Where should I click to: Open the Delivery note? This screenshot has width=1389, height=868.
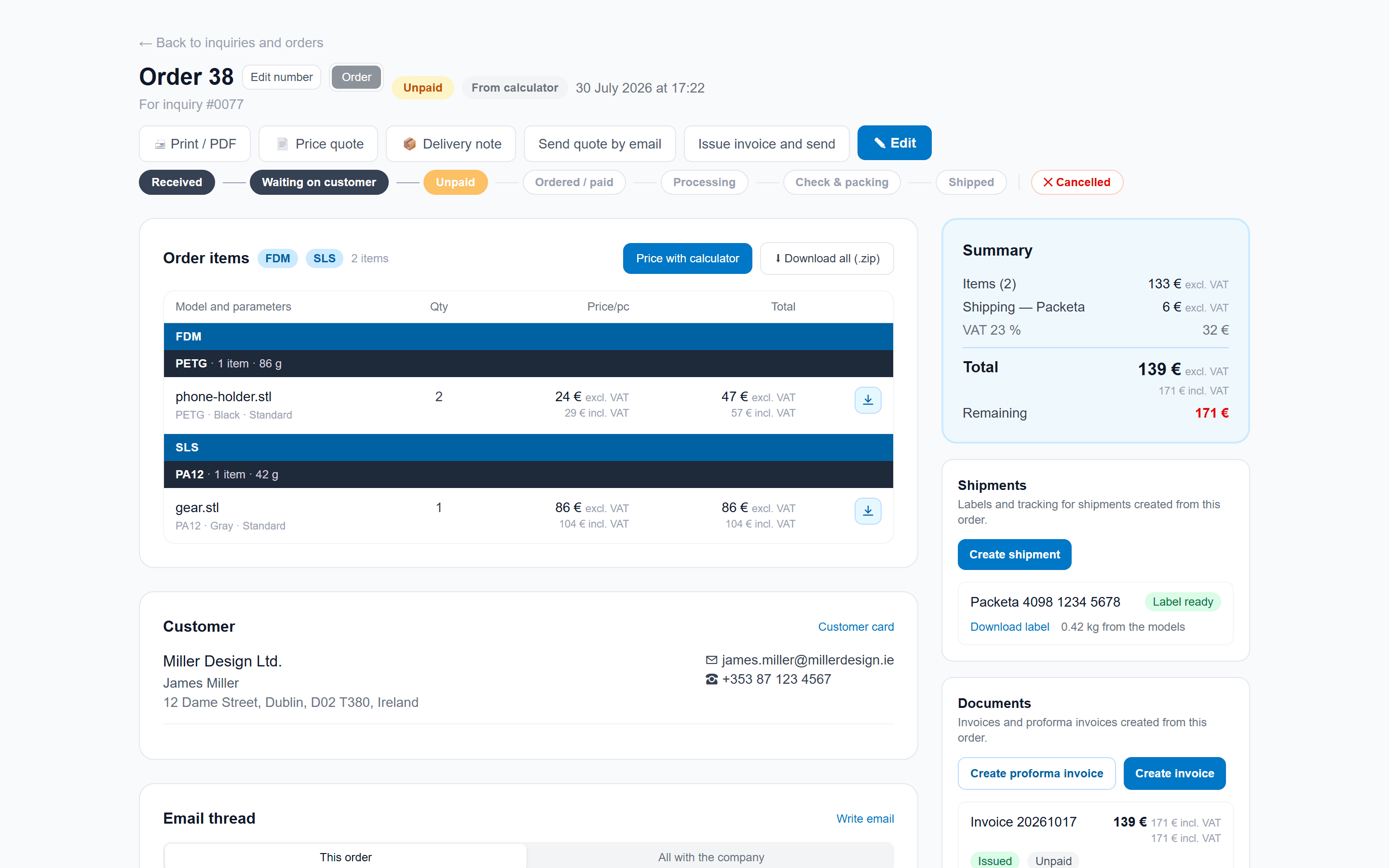point(451,144)
